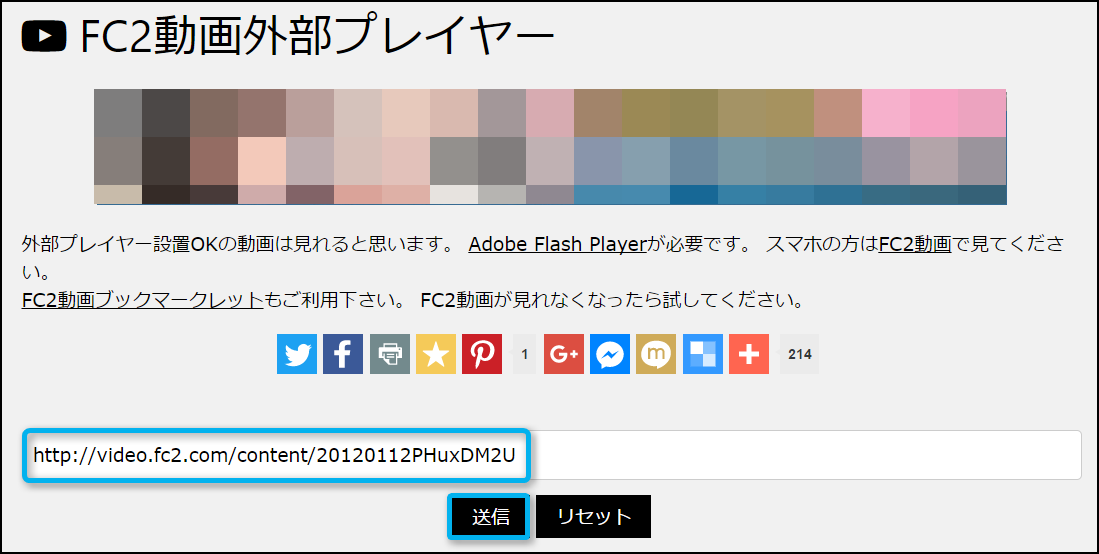The image size is (1099, 554).
Task: Share the page on Twitter
Action: 296,354
